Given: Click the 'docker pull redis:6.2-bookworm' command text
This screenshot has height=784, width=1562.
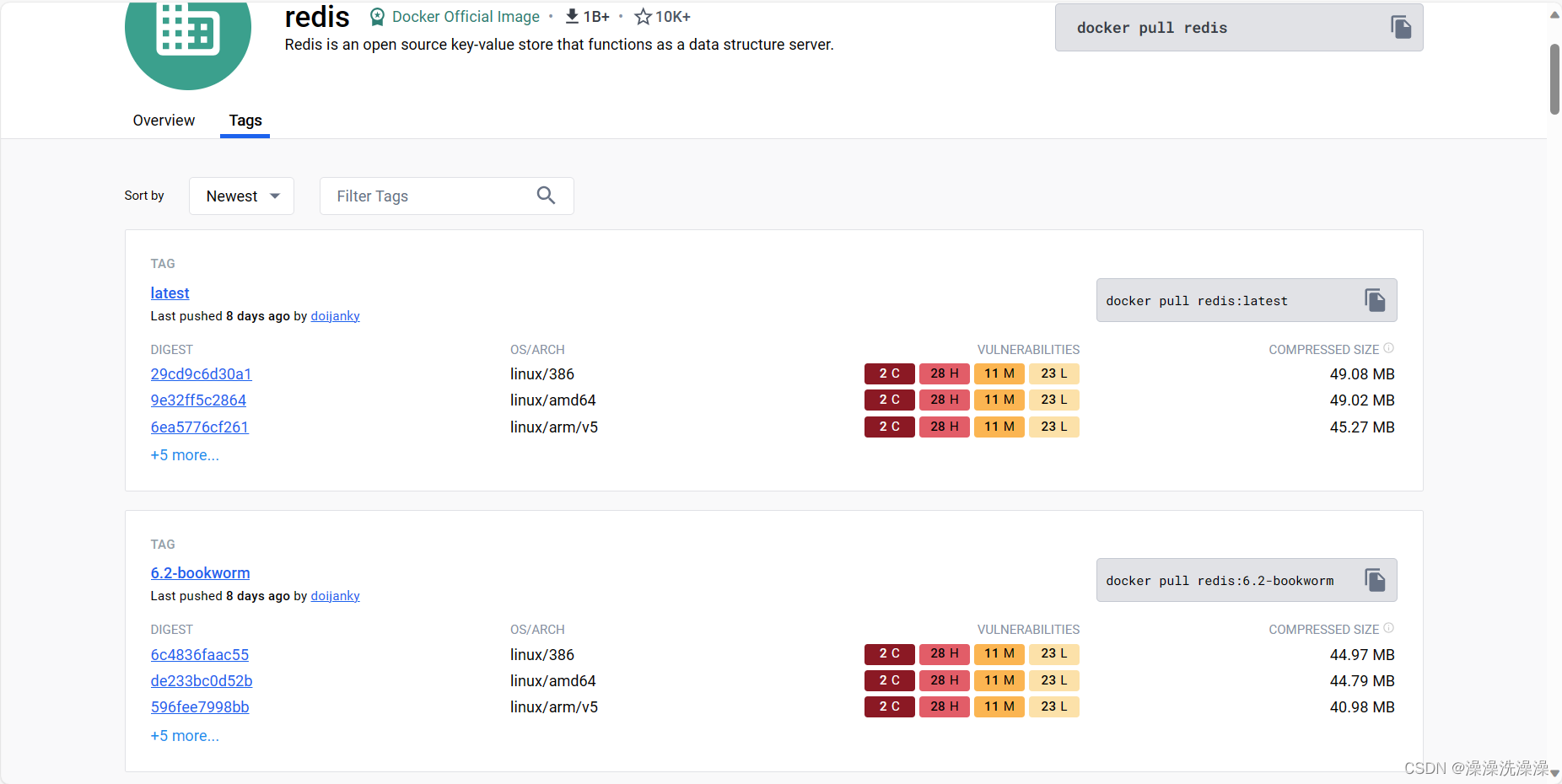Looking at the screenshot, I should pos(1220,581).
